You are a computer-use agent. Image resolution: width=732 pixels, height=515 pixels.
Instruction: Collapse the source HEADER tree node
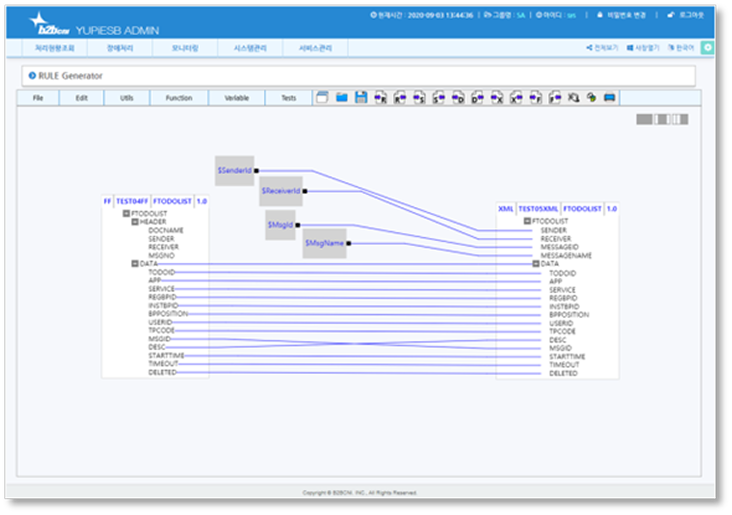coord(135,222)
